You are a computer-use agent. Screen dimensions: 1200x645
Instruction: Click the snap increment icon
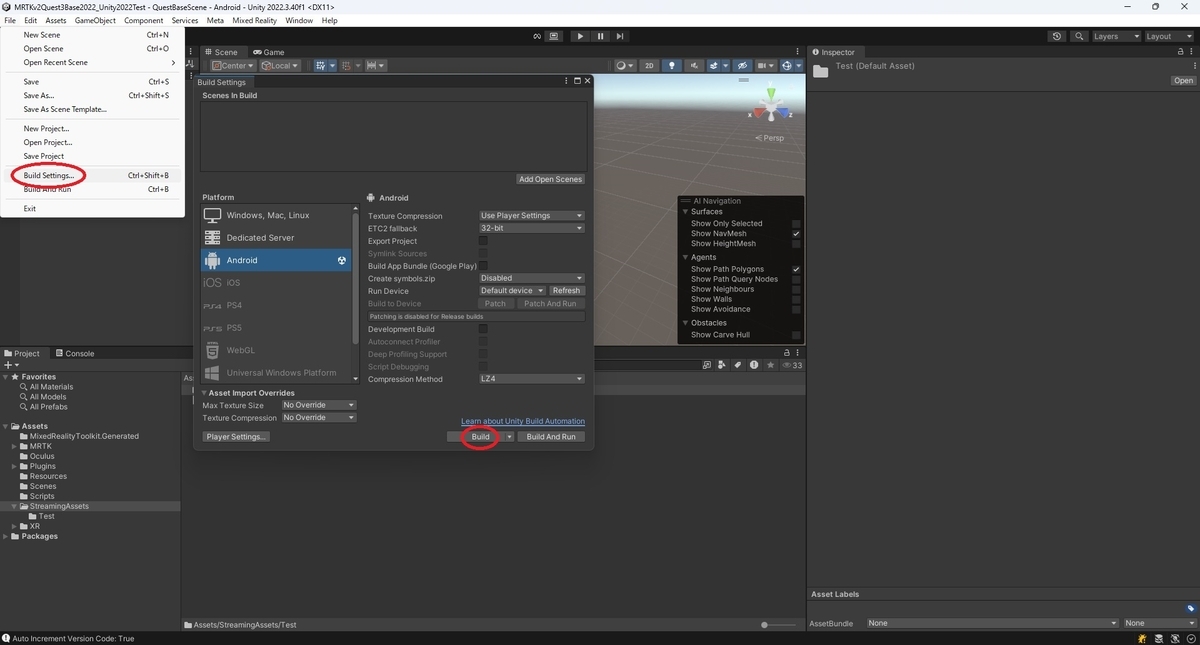pos(376,66)
